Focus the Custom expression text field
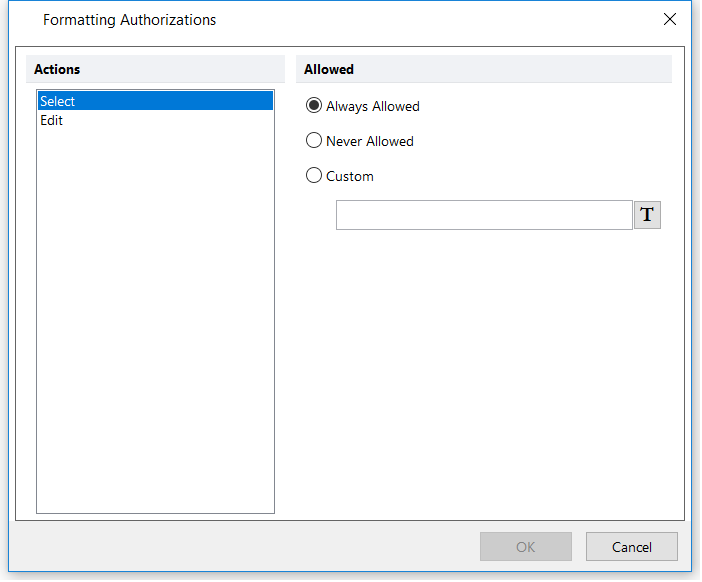 pyautogui.click(x=484, y=215)
